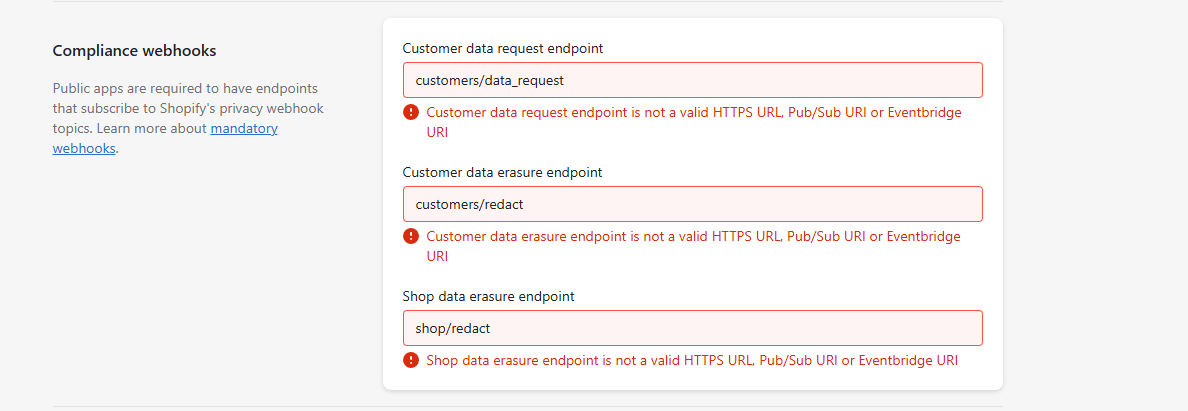Click the 'Customer data erasure endpoint' label
The image size is (1188, 411).
(502, 172)
